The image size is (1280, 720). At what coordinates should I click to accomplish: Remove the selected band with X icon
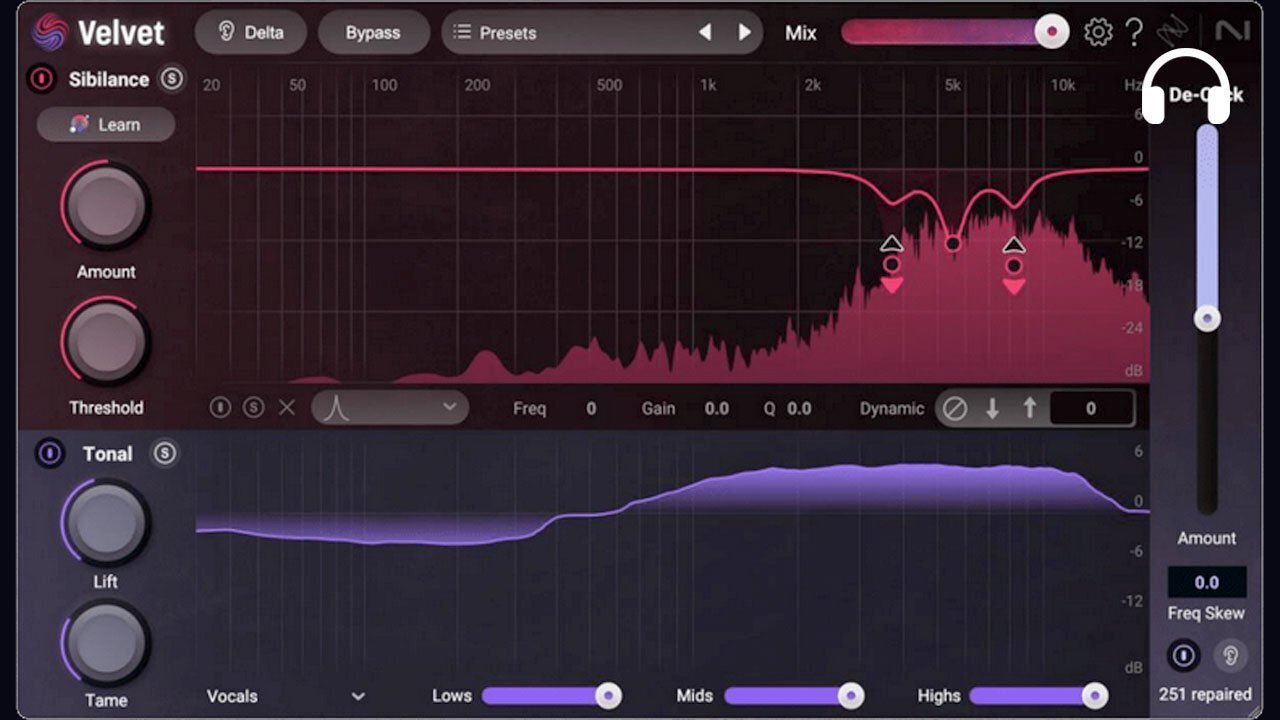click(x=287, y=408)
